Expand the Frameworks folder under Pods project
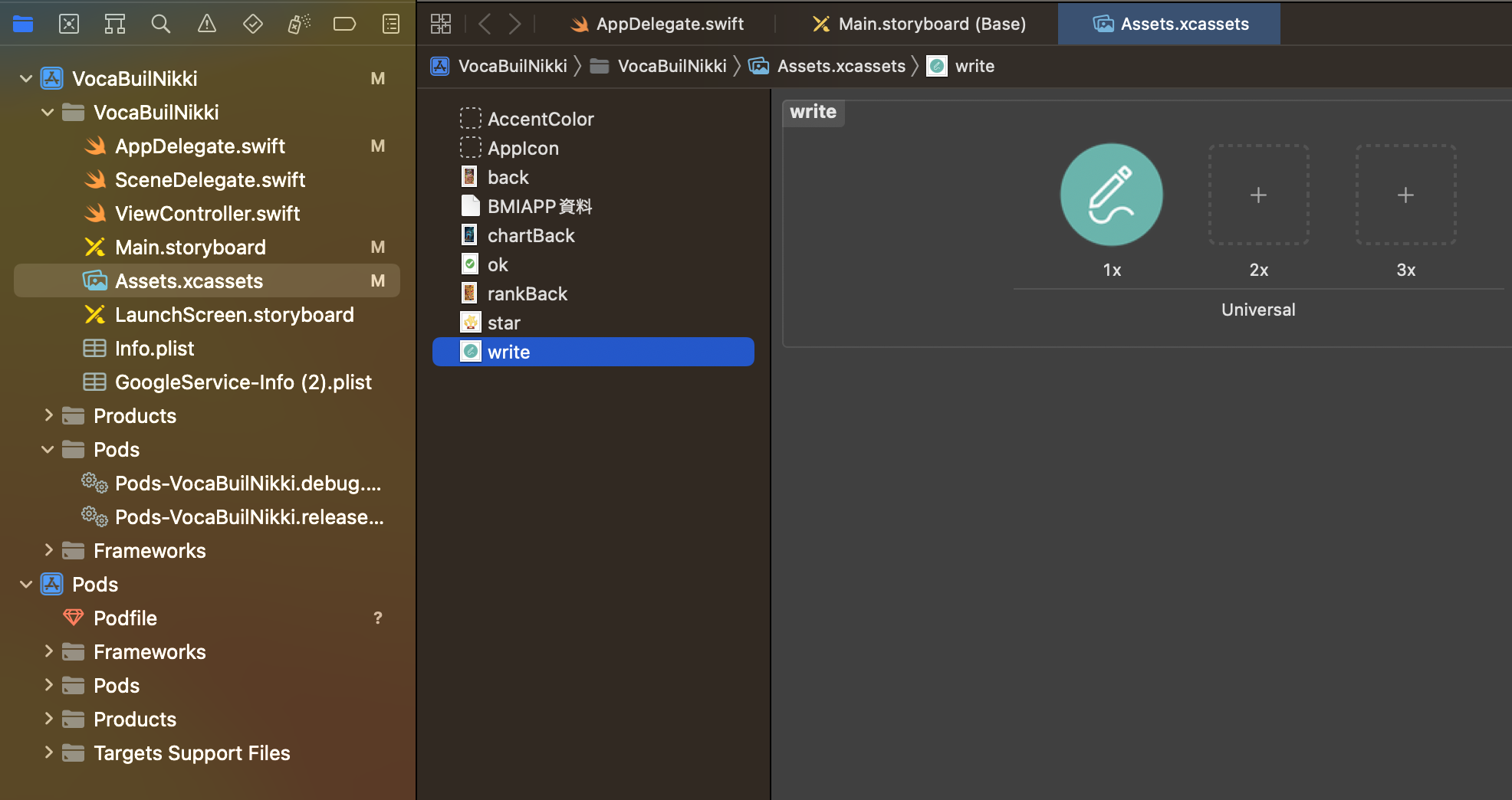Screen dimensions: 1512x800 pos(48,652)
